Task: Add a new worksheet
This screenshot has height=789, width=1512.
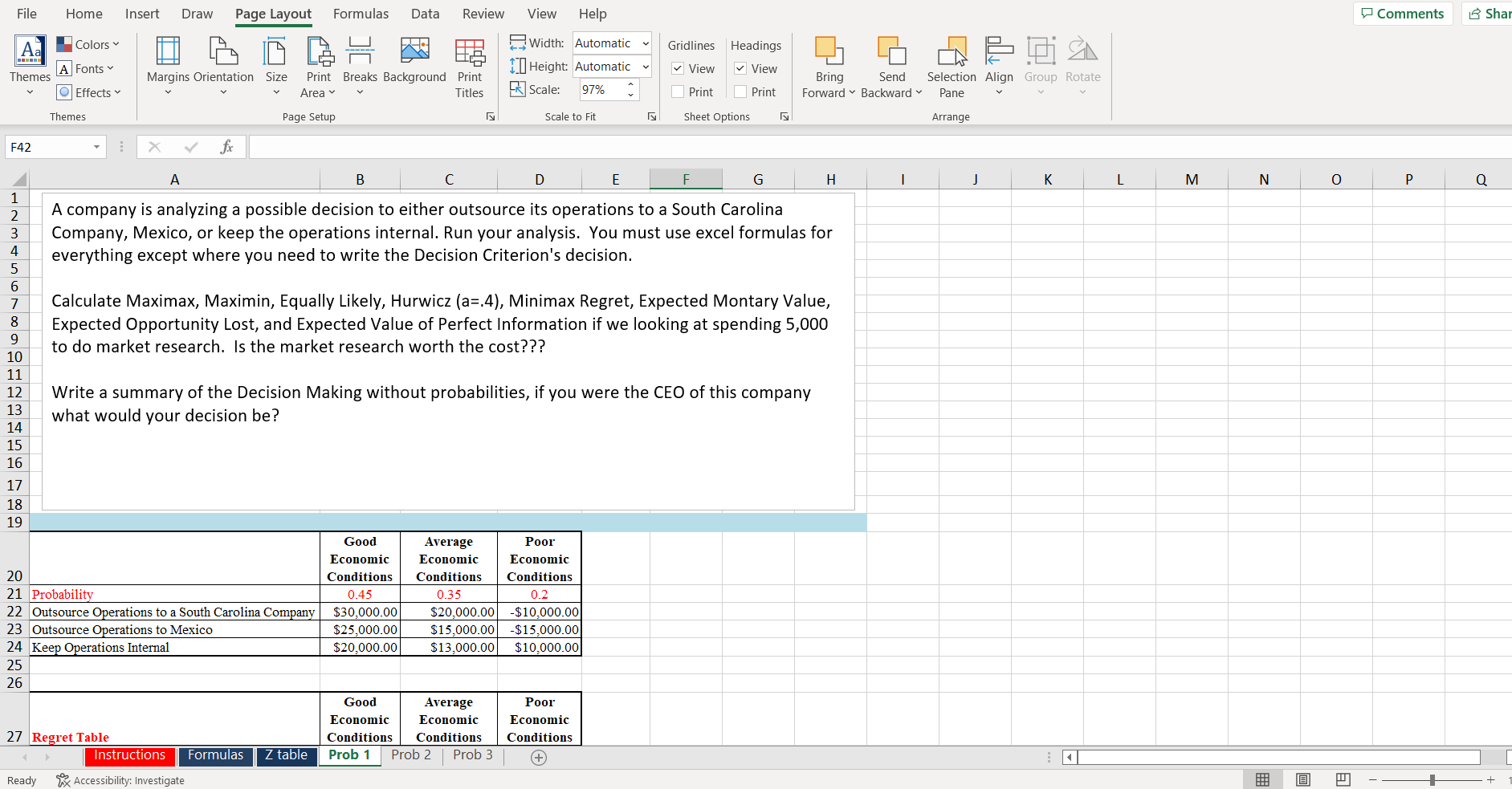Action: (539, 757)
